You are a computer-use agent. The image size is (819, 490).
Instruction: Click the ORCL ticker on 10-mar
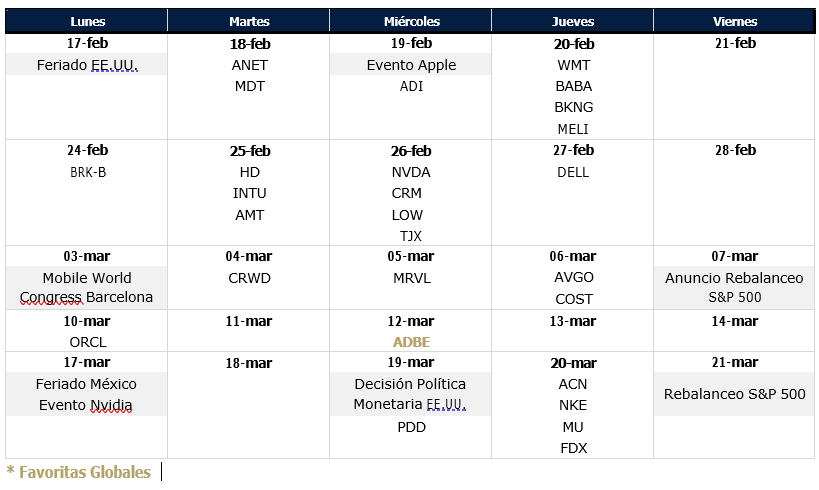pos(88,342)
